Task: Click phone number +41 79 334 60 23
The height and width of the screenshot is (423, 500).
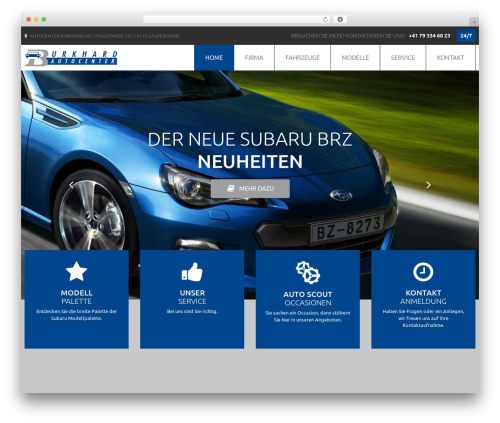Action: [x=429, y=36]
